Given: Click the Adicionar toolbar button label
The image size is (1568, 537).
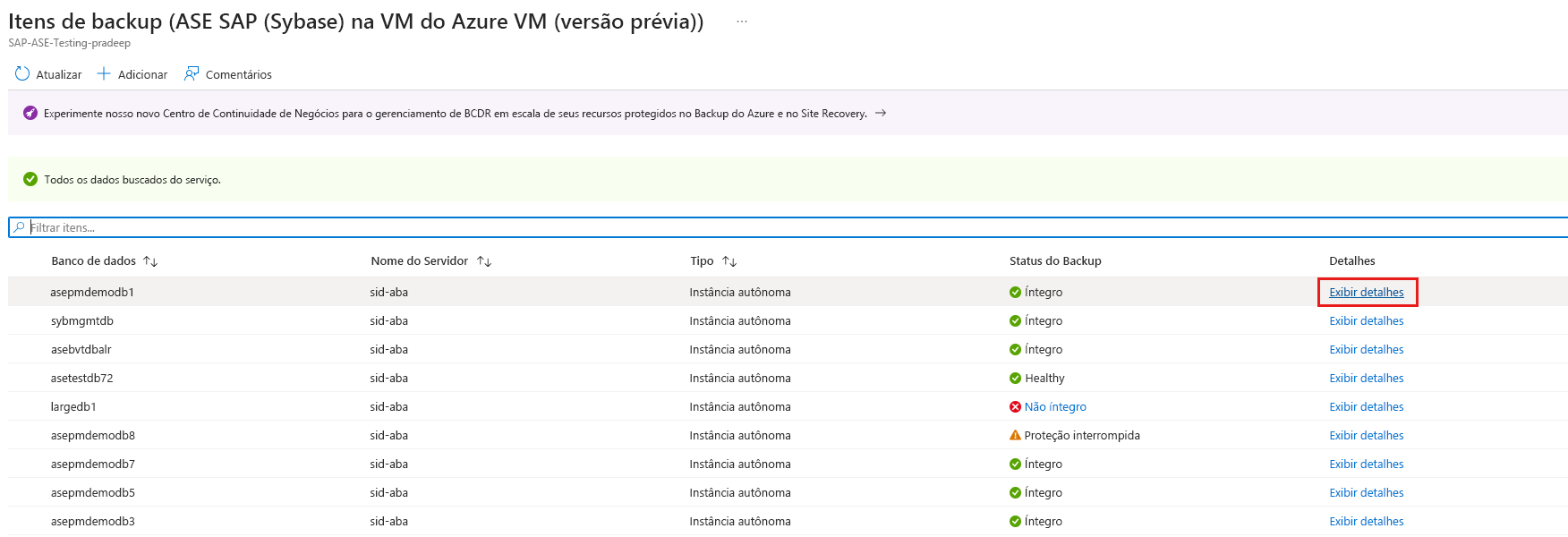Looking at the screenshot, I should pos(143,74).
